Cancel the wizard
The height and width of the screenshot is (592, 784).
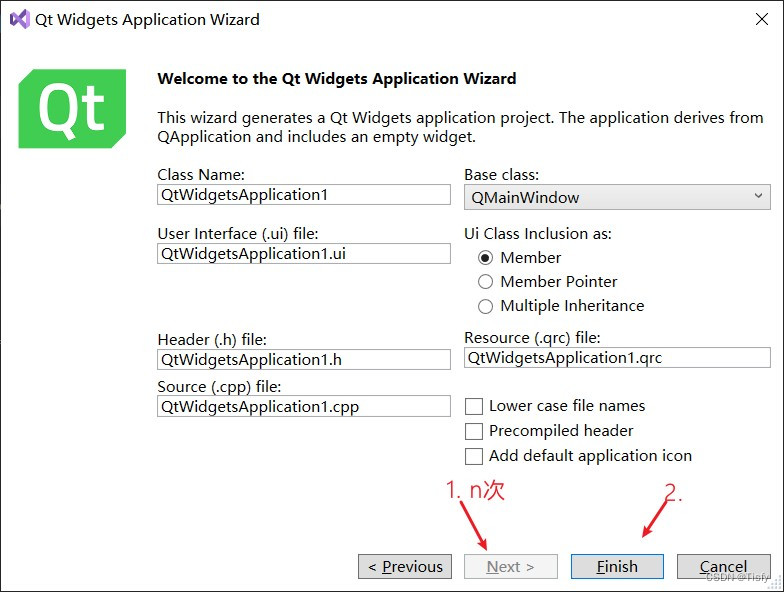point(723,566)
